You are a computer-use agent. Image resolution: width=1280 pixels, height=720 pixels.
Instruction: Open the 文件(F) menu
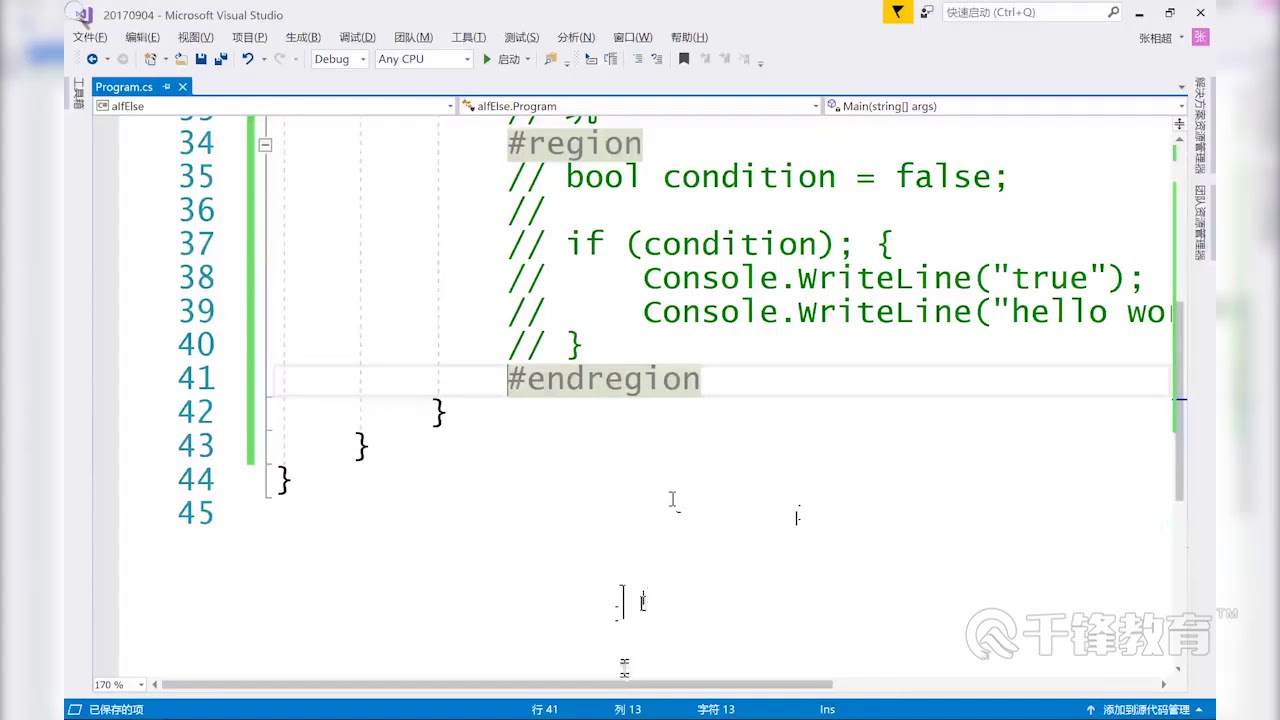click(90, 37)
